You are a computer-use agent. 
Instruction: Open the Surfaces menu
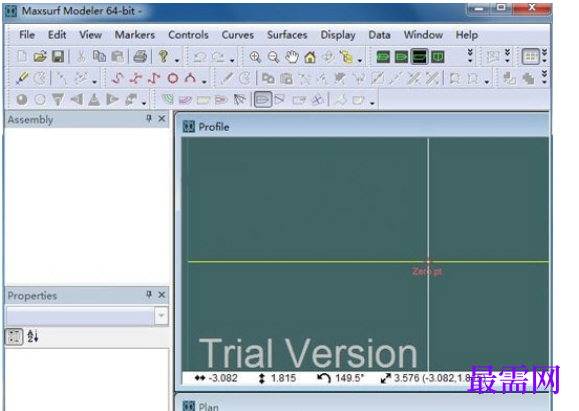click(x=287, y=35)
